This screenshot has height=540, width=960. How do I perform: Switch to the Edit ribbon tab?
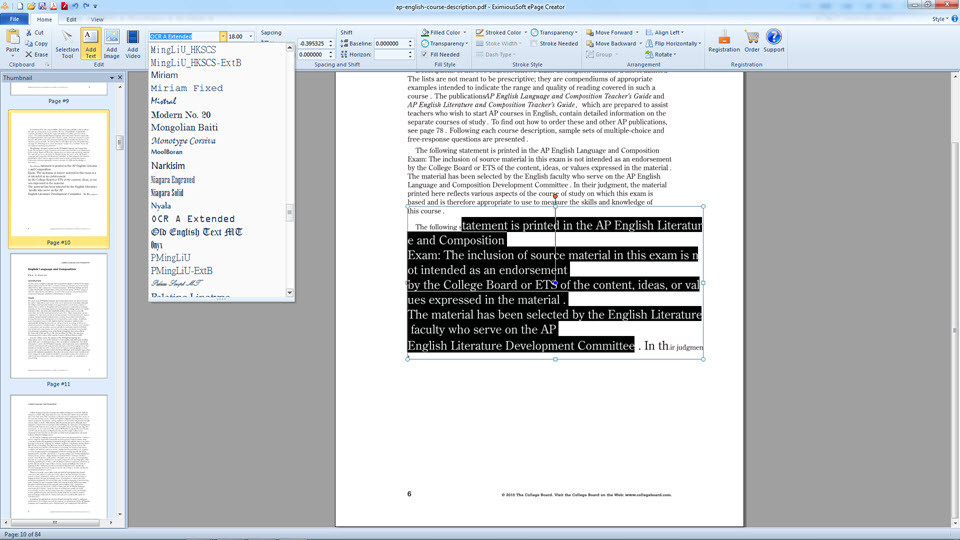71,20
